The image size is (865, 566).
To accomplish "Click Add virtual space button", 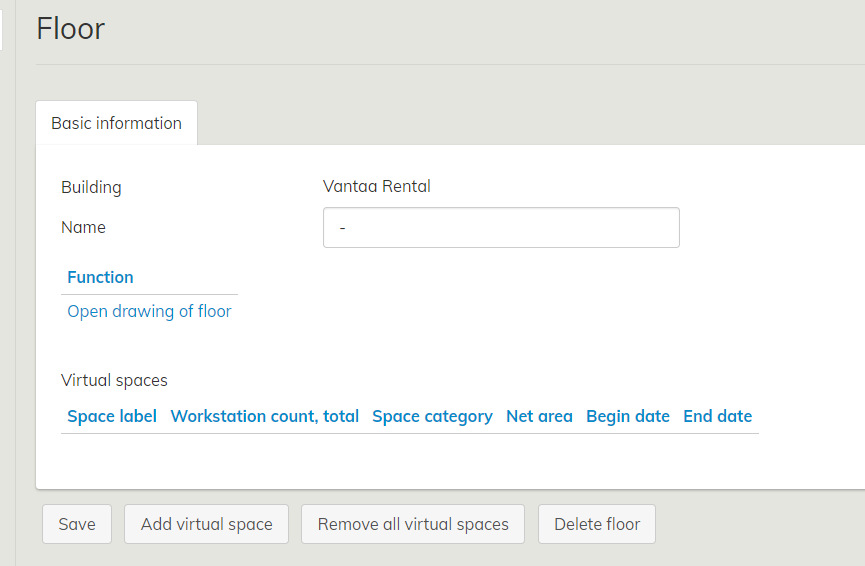I will click(206, 524).
